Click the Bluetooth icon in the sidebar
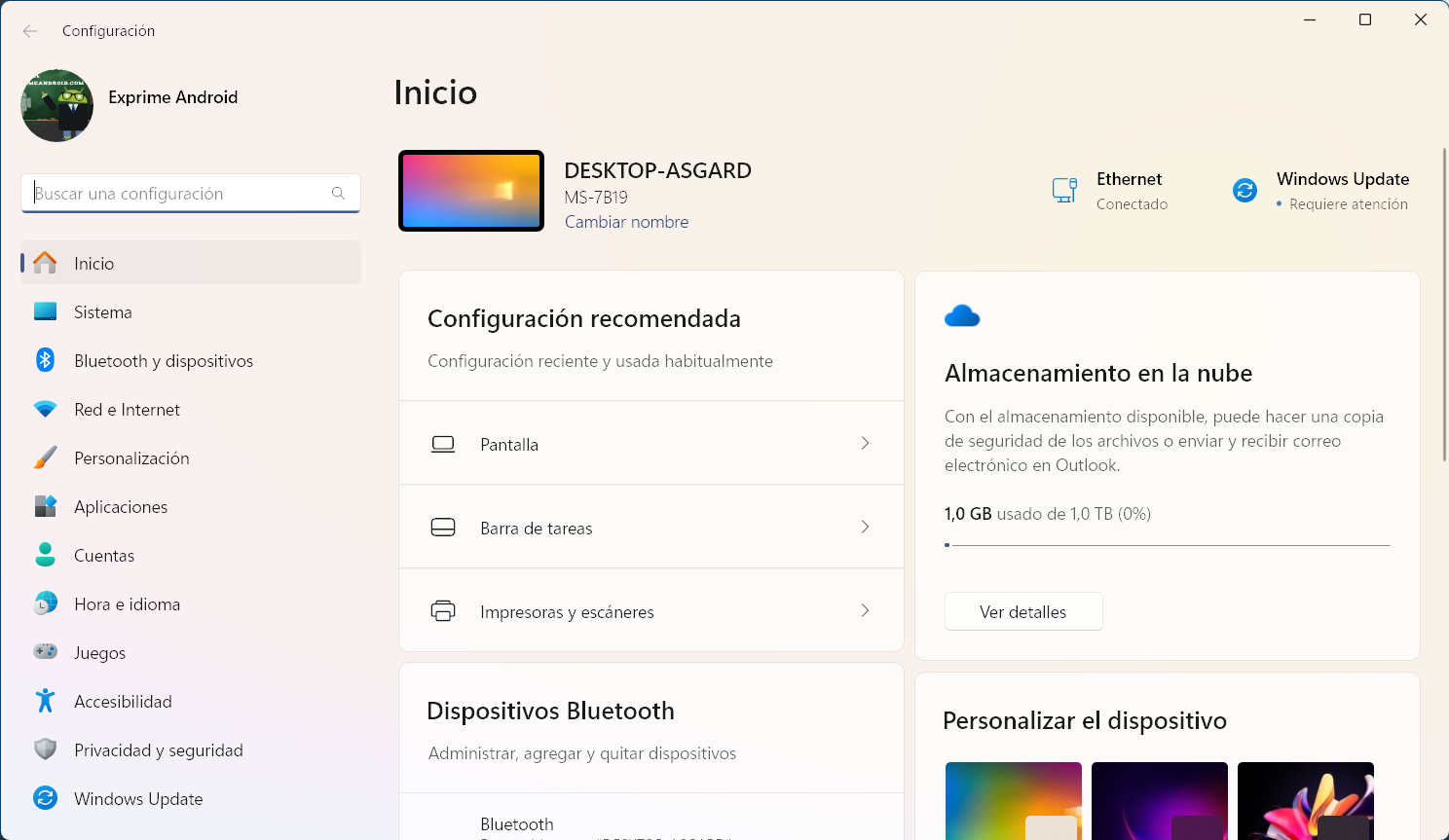 point(45,360)
